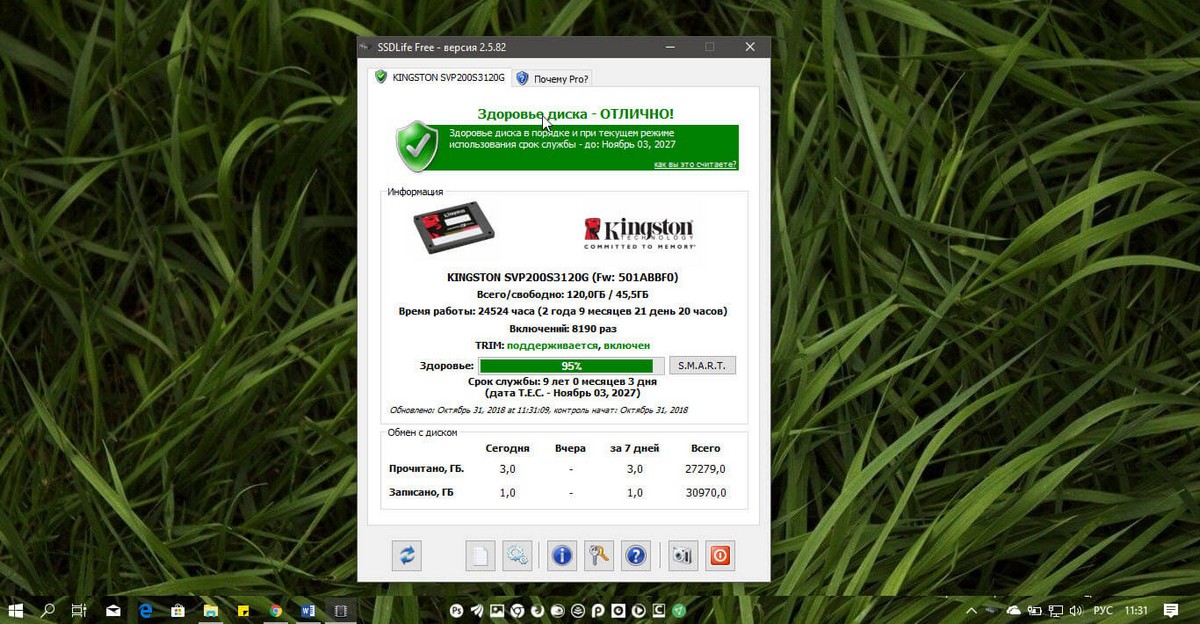Click heading 'Здоровье диска - ОТЛИЧНО!'

pos(576,114)
